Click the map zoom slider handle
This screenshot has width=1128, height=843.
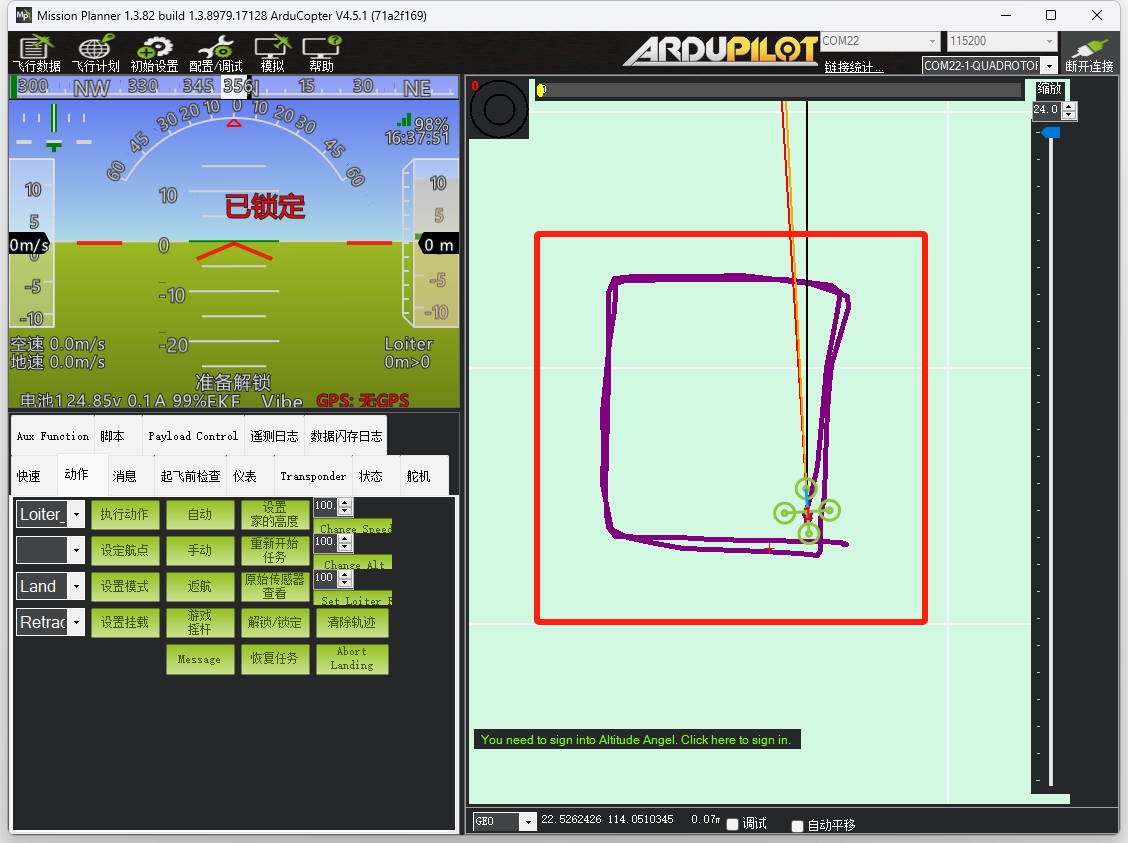pos(1051,133)
